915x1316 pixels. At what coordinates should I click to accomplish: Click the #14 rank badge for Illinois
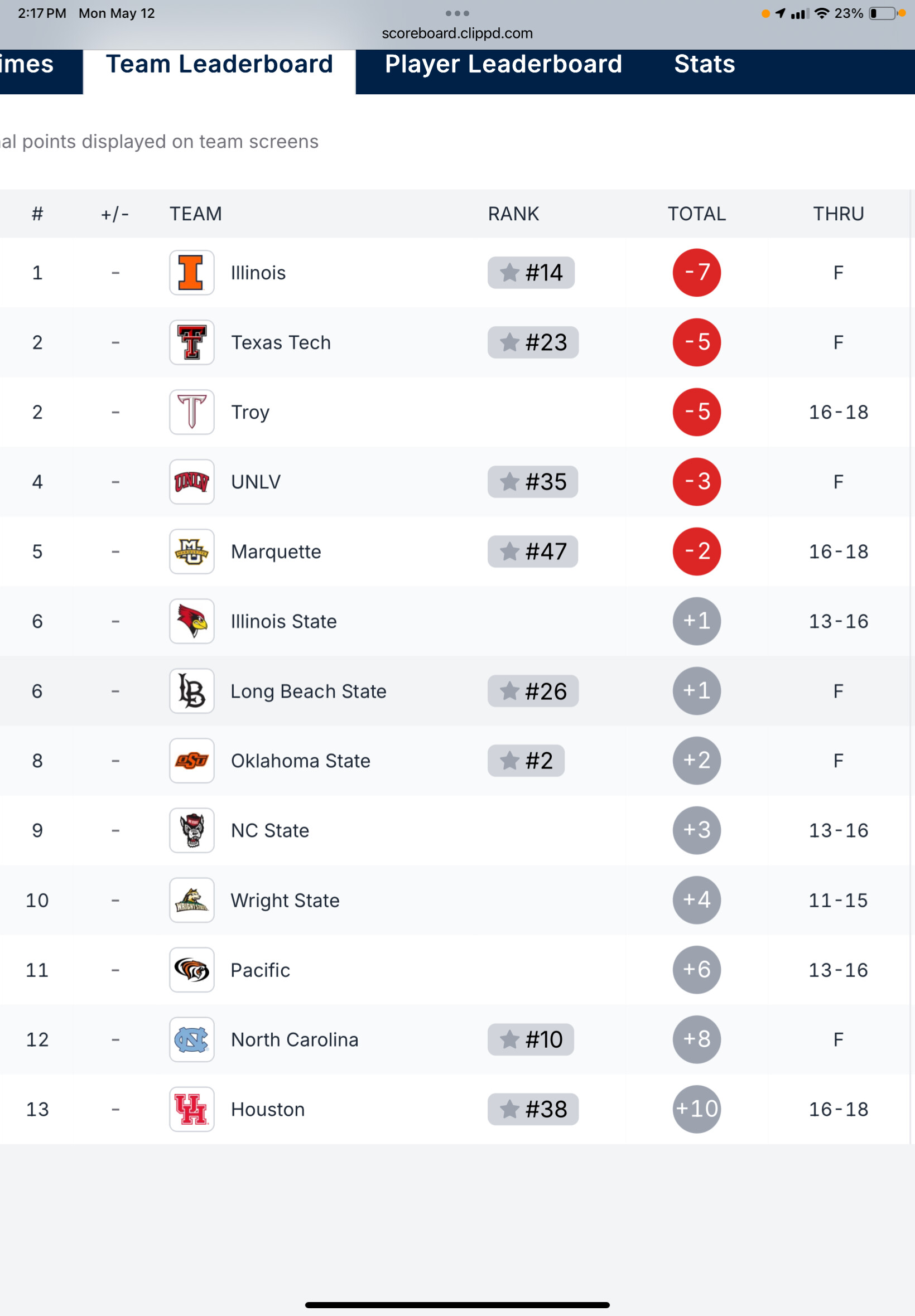531,273
